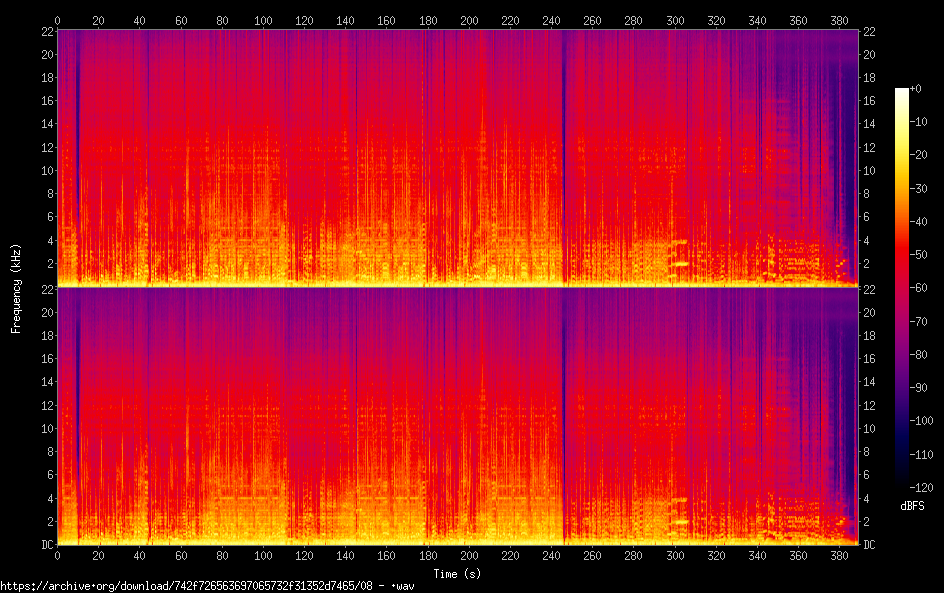This screenshot has height=593, width=944.
Task: Pick the dark purple section of the color bar
Action: pos(902,420)
